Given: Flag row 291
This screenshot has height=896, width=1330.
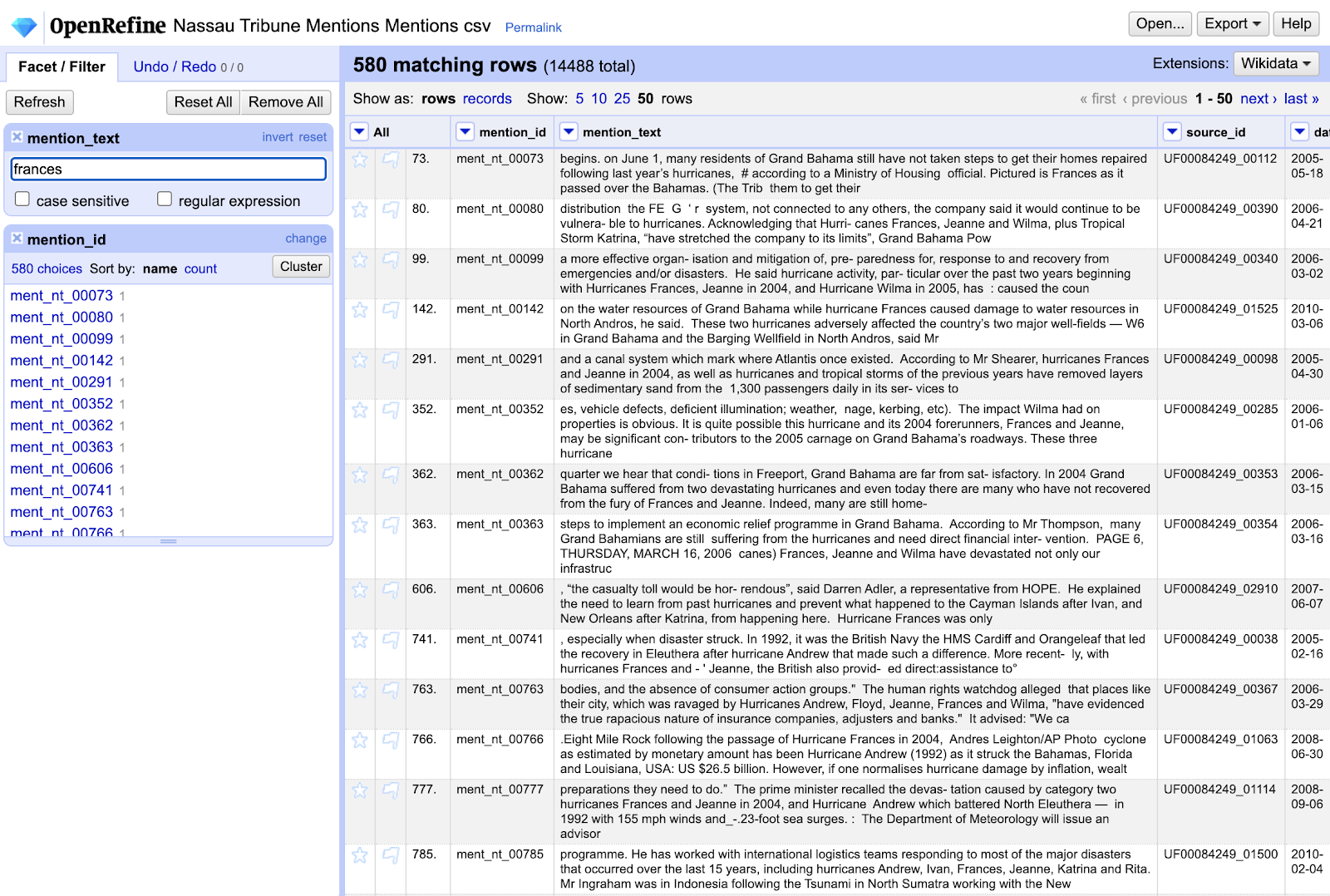Looking at the screenshot, I should coord(390,360).
